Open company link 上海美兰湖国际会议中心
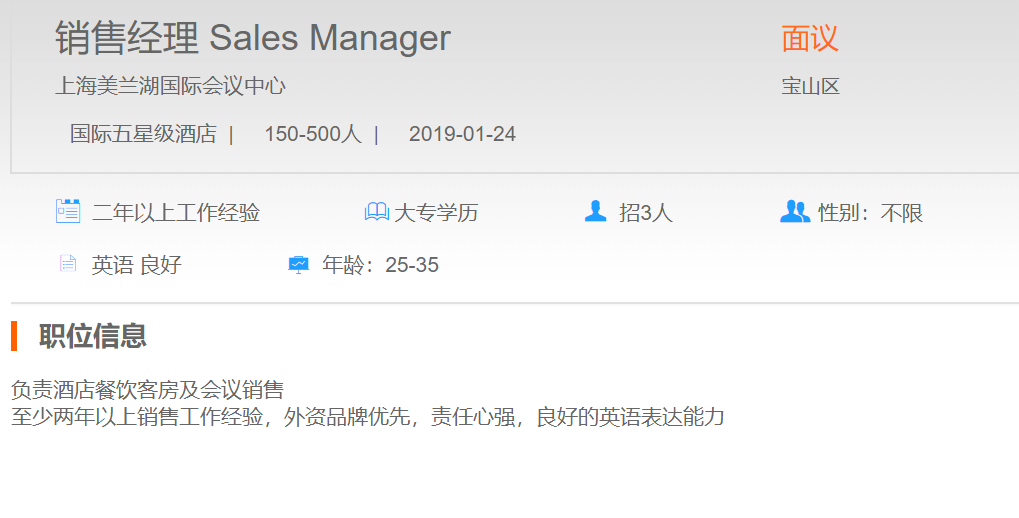 [170, 86]
